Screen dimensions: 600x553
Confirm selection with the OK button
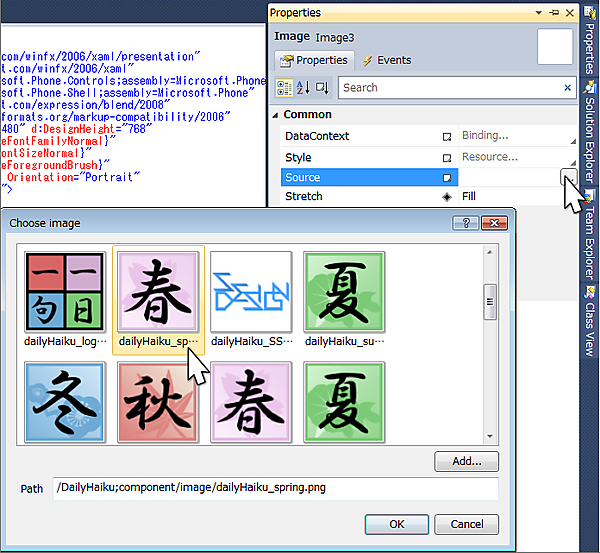(x=397, y=524)
